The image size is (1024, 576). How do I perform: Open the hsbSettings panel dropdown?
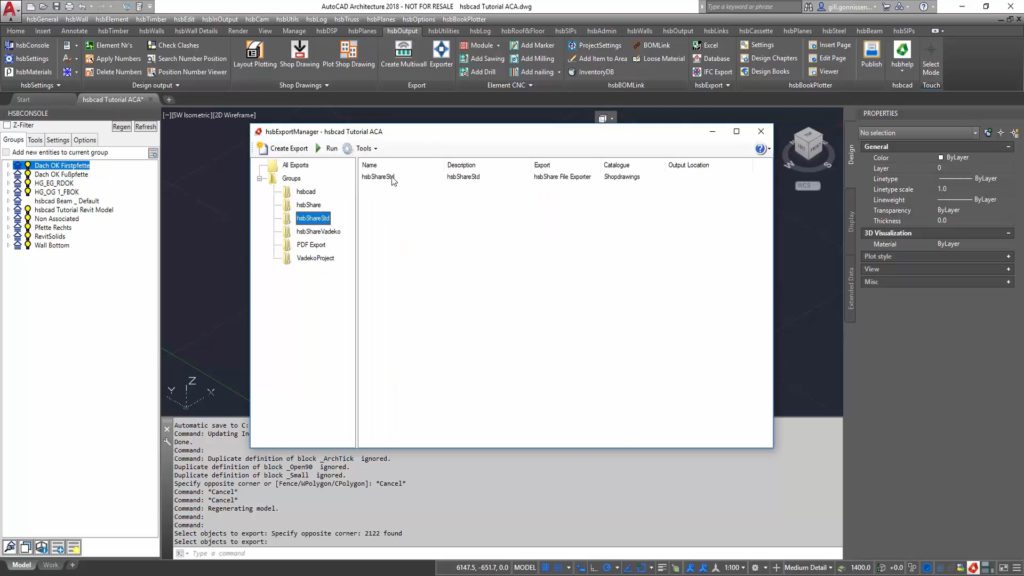(x=40, y=86)
